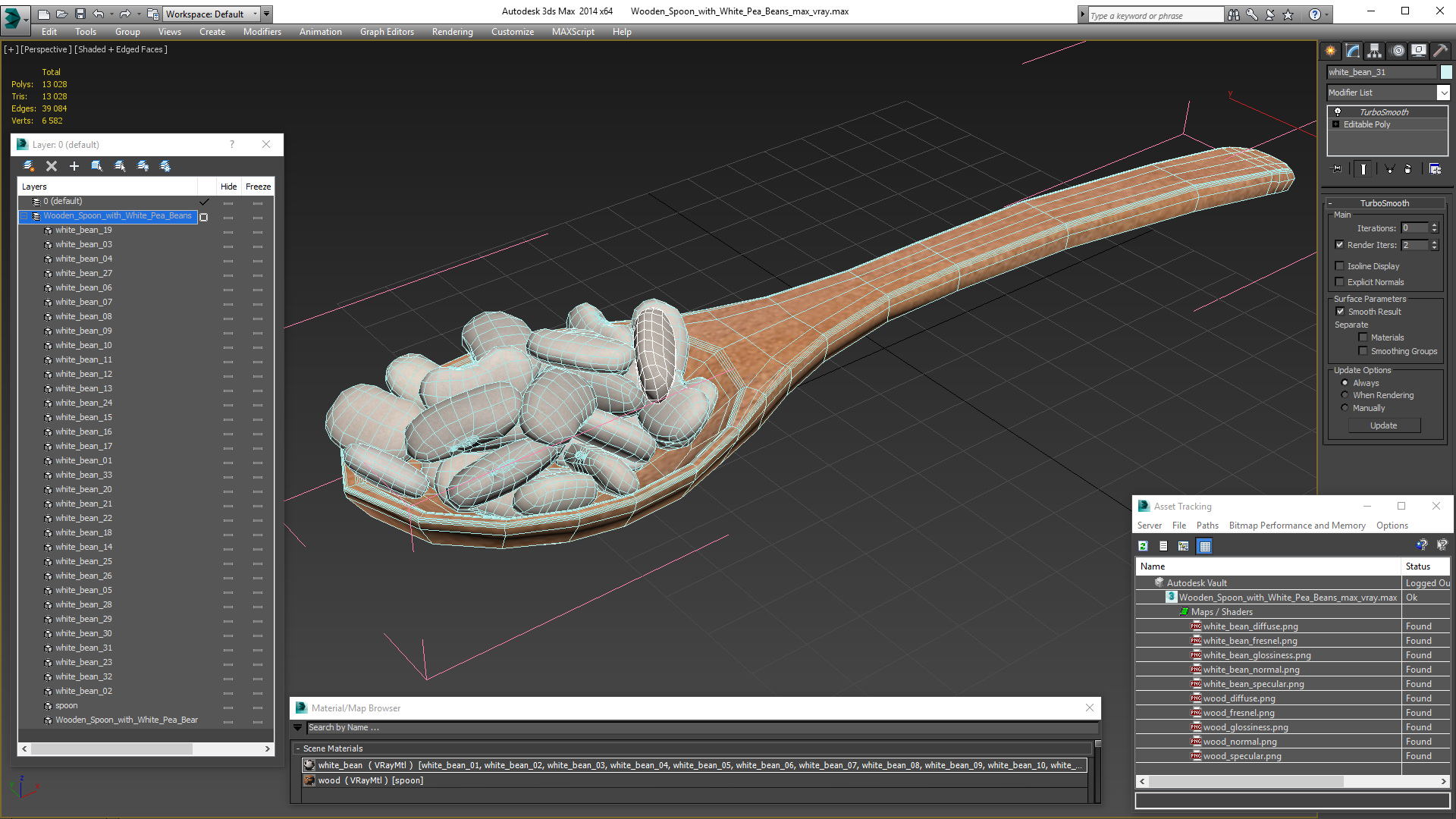Click Select Highlighted Objects and Layers icon
This screenshot has height=819, width=1456.
click(x=97, y=166)
